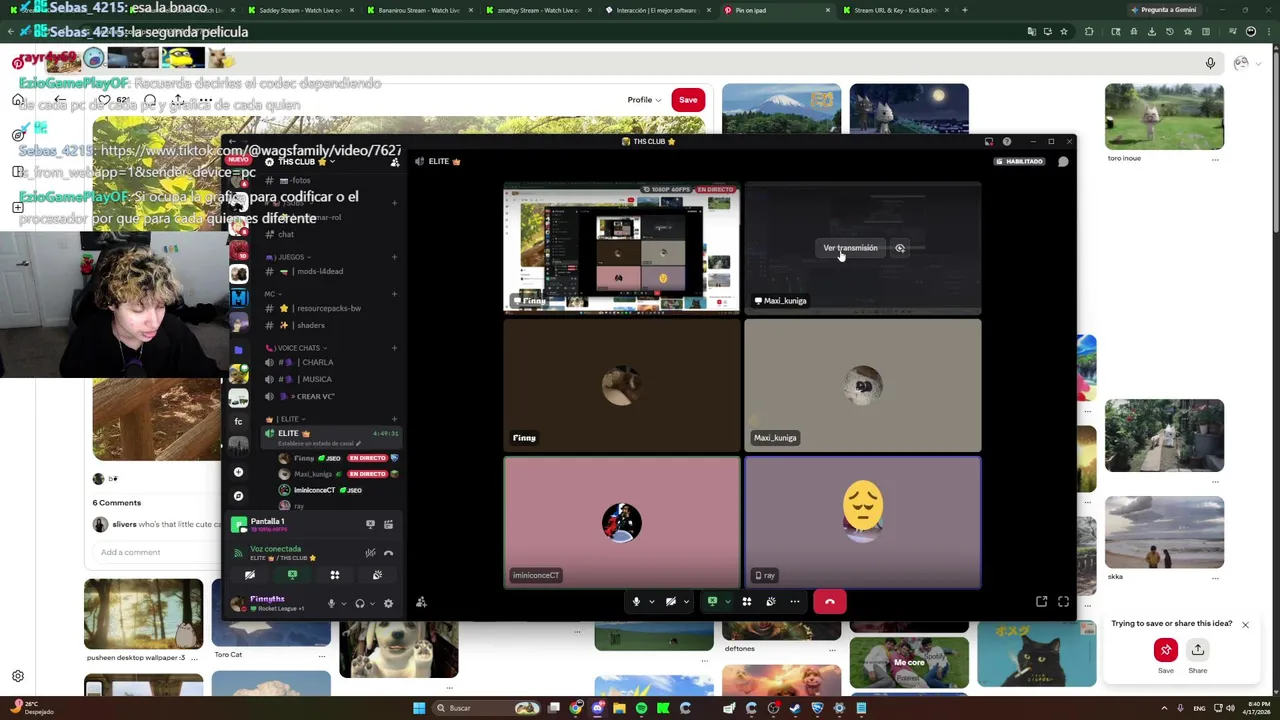Screen dimensions: 1280x720
Task: Turn on camera in the call control bar
Action: 671,602
